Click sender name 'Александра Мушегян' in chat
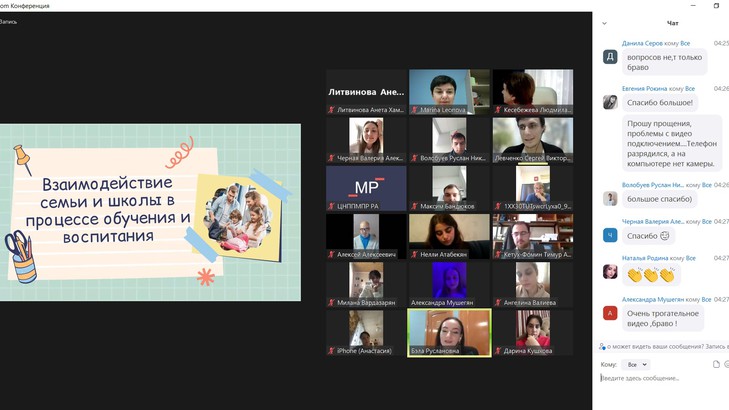729x410 pixels. click(x=653, y=299)
